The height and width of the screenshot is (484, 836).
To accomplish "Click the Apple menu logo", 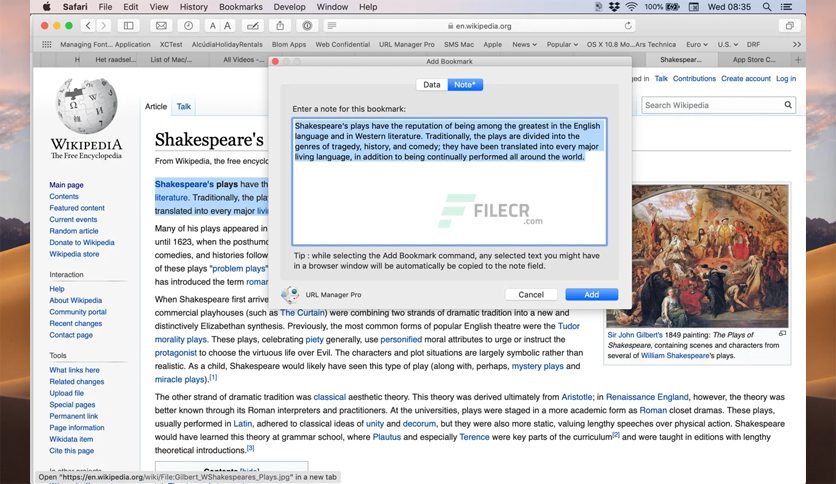I will pos(46,7).
